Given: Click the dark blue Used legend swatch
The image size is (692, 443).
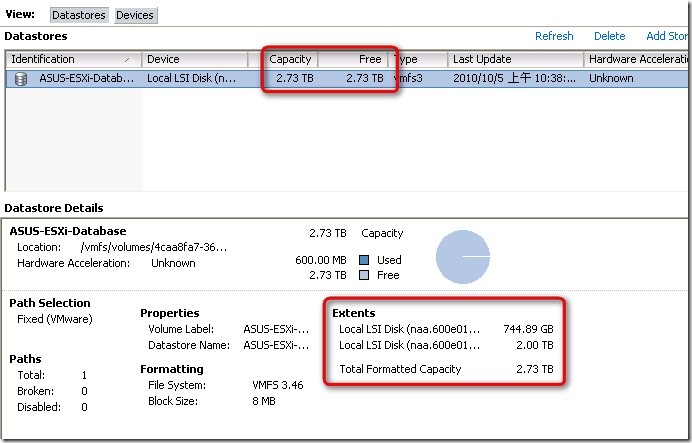Looking at the screenshot, I should pyautogui.click(x=364, y=260).
